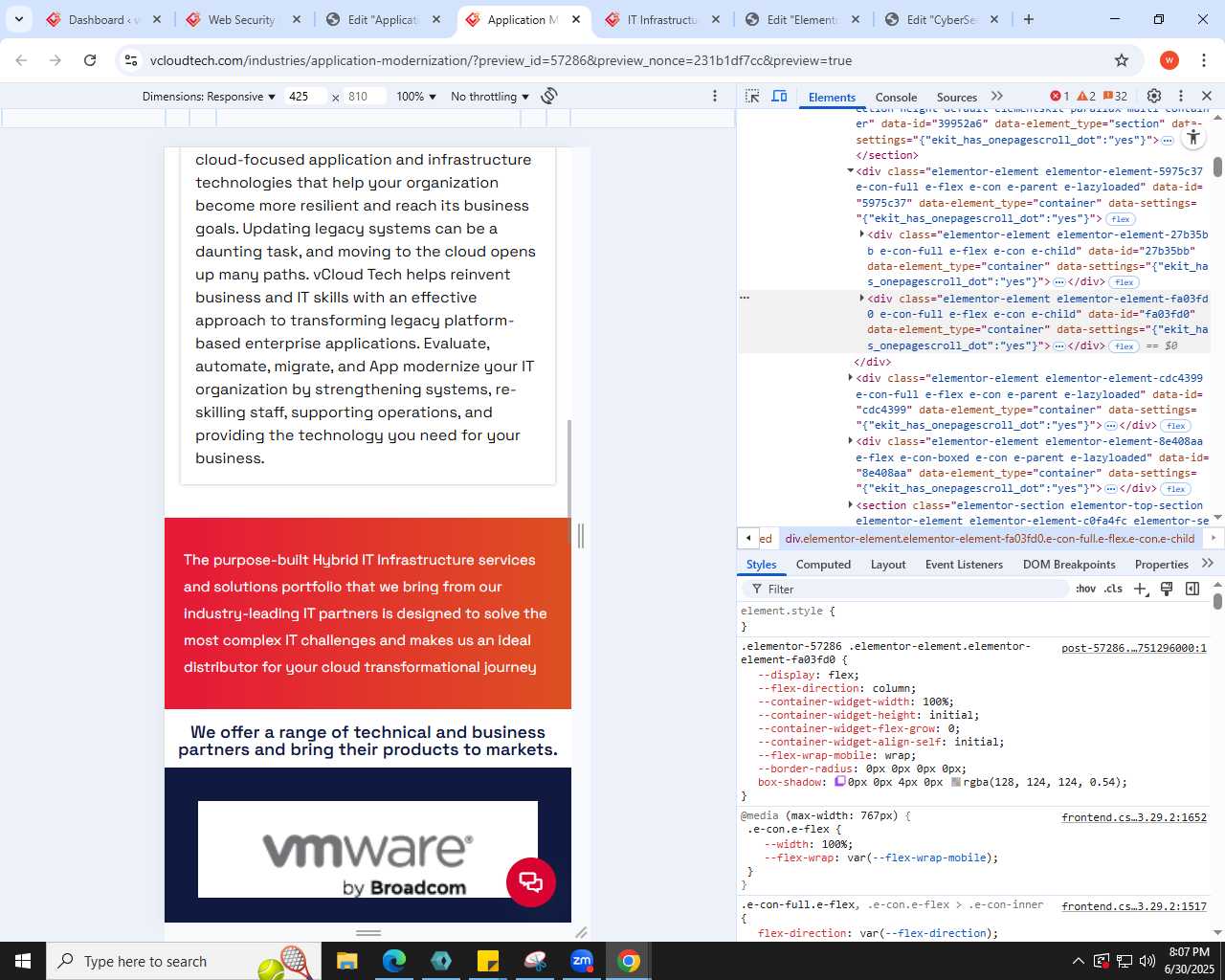This screenshot has width=1225, height=980.
Task: Click the rotate device orientation icon
Action: point(549,96)
